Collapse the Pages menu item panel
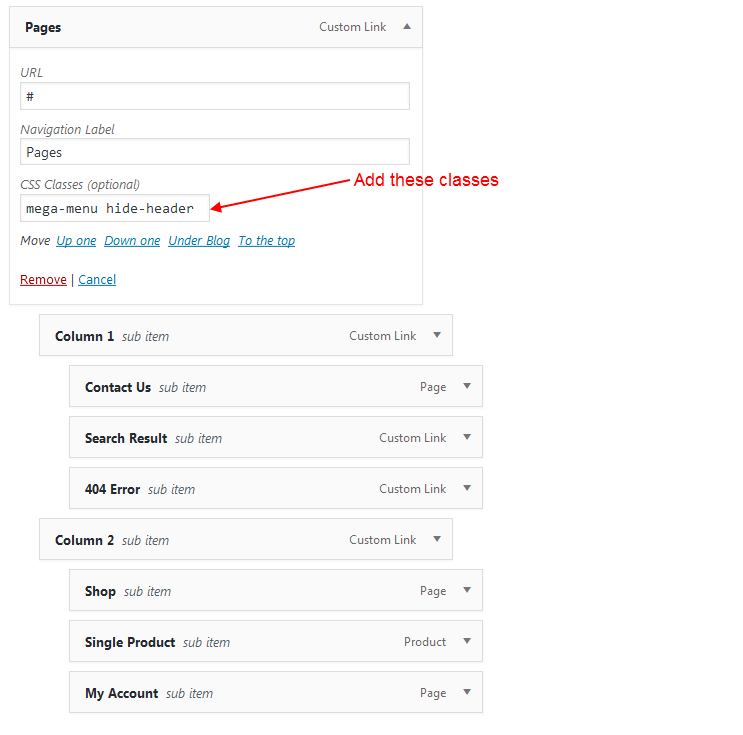Viewport: 743px width, 735px height. tap(407, 27)
